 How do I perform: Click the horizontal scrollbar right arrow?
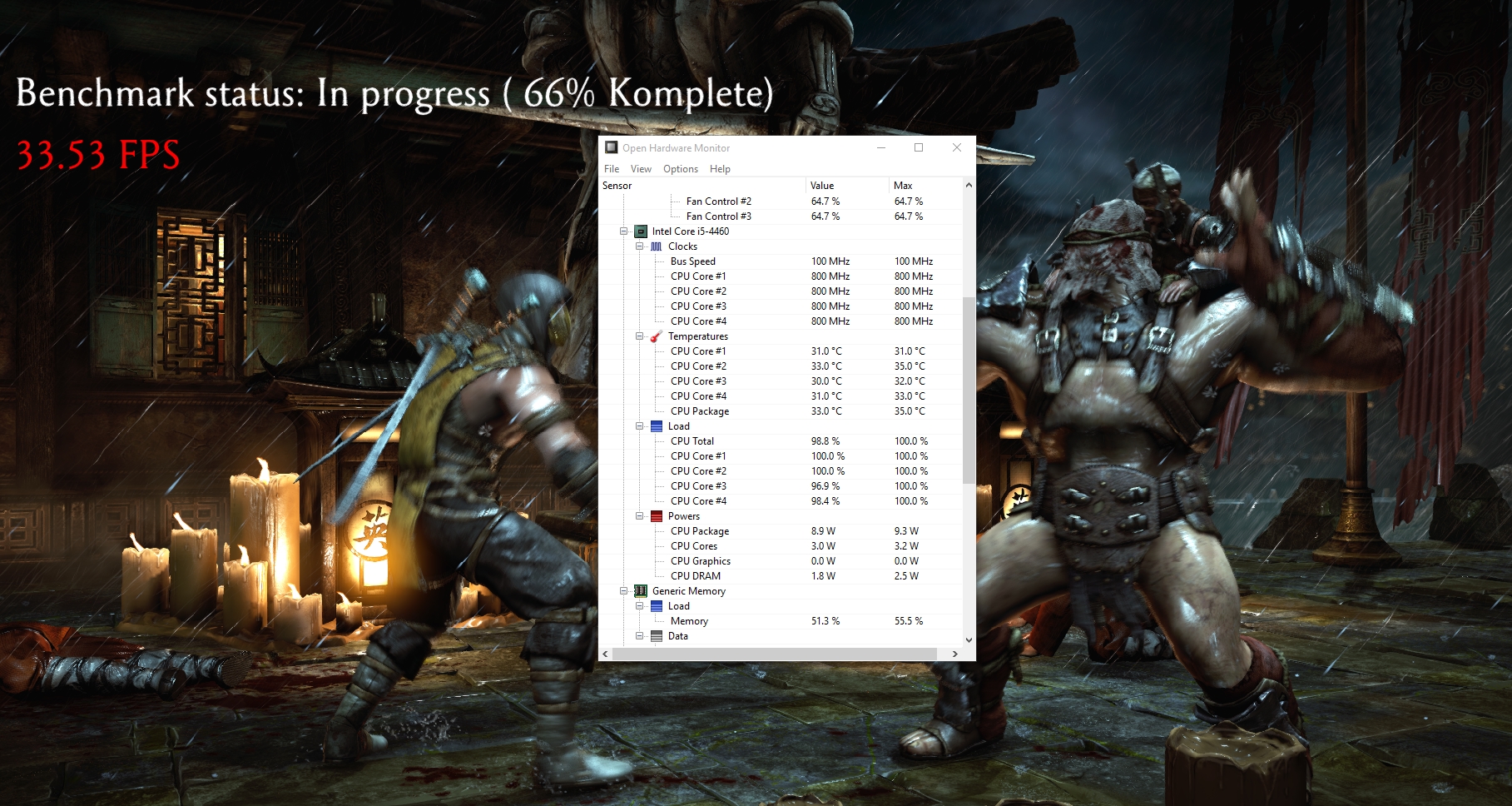(x=955, y=654)
